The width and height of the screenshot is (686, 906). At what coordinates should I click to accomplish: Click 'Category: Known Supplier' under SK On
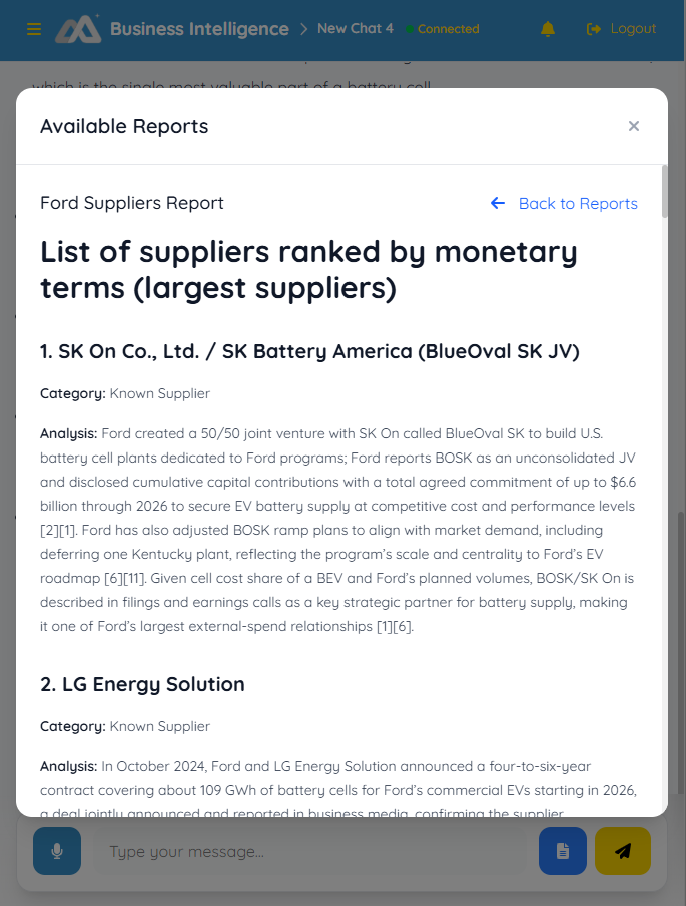(125, 393)
